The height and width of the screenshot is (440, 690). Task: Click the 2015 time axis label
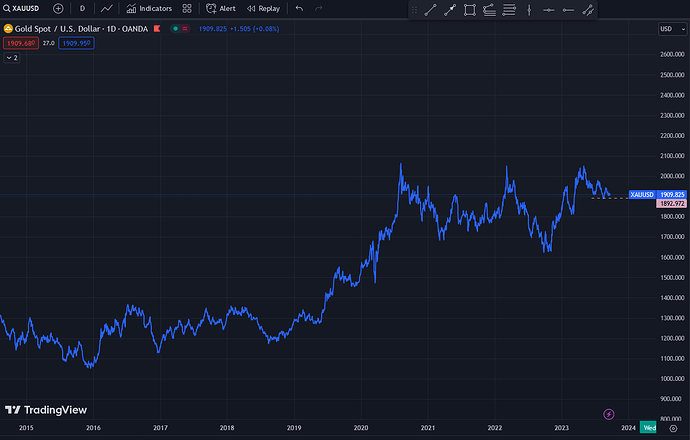[x=26, y=428]
